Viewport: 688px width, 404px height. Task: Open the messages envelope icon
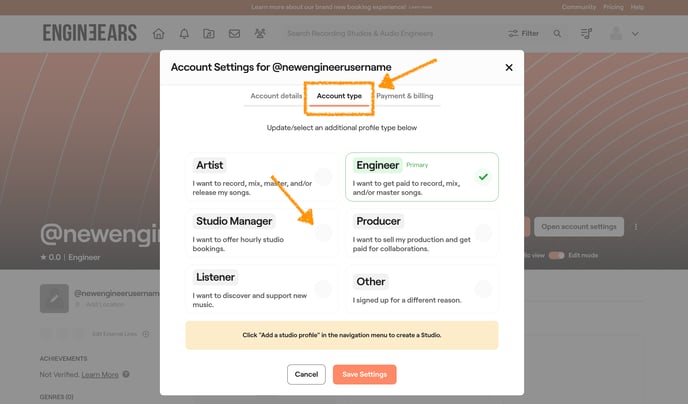tap(234, 34)
